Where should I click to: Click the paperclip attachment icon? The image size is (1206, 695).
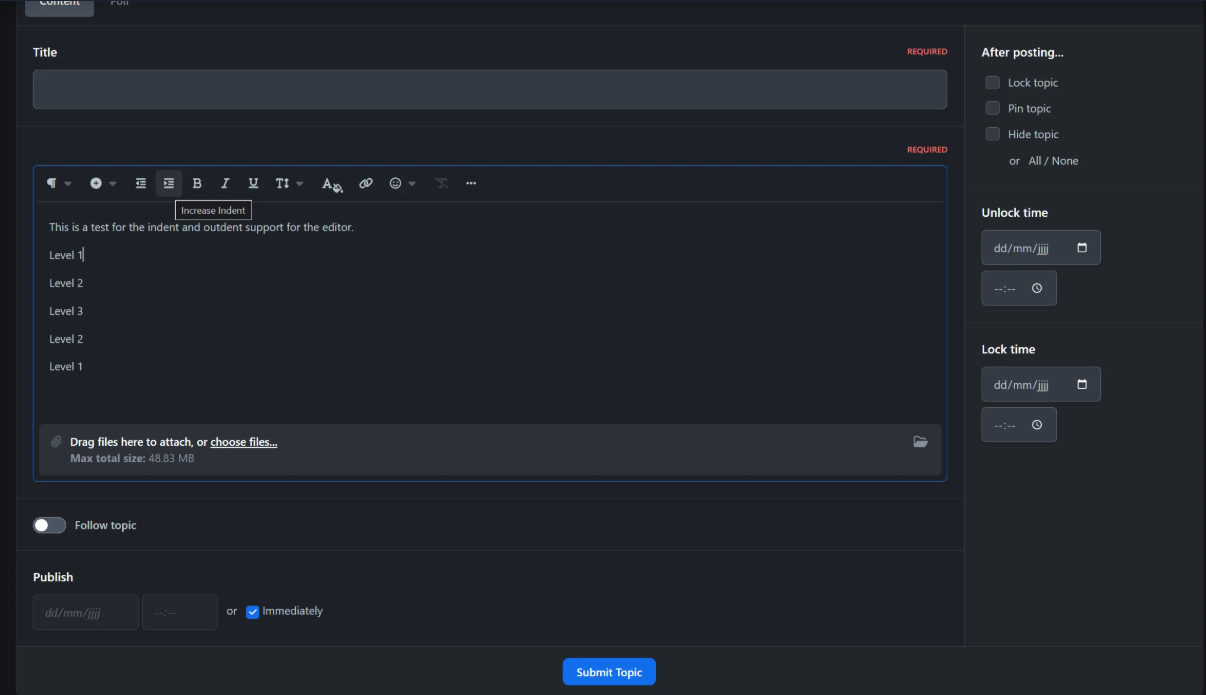pyautogui.click(x=56, y=441)
